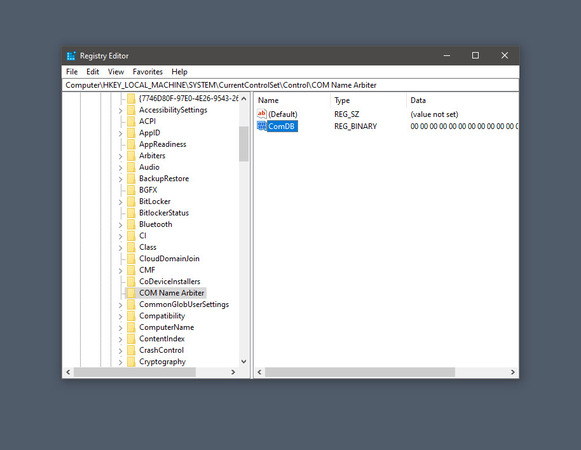Expand the Class key

[120, 248]
